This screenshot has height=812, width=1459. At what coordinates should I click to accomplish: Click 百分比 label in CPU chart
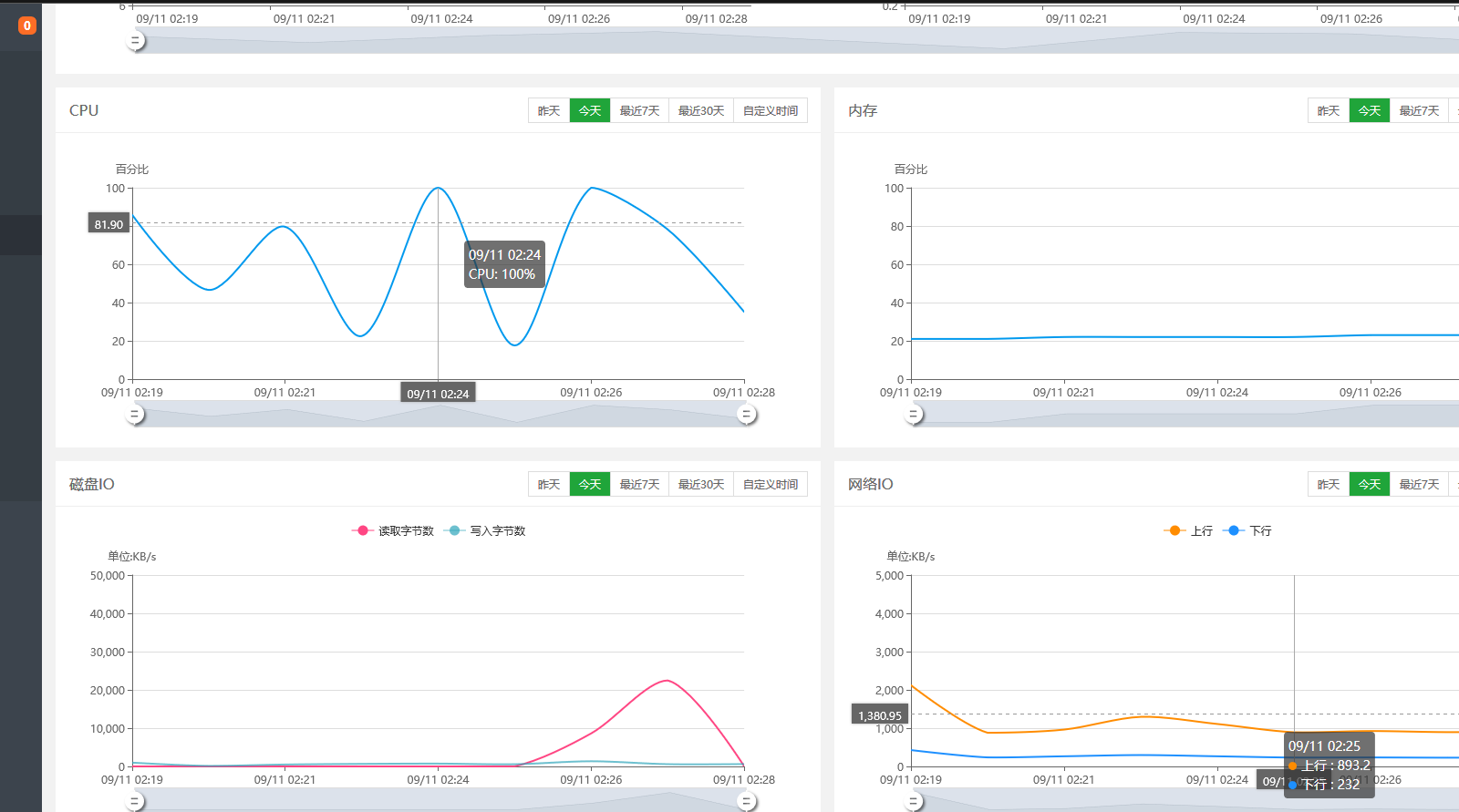(132, 170)
